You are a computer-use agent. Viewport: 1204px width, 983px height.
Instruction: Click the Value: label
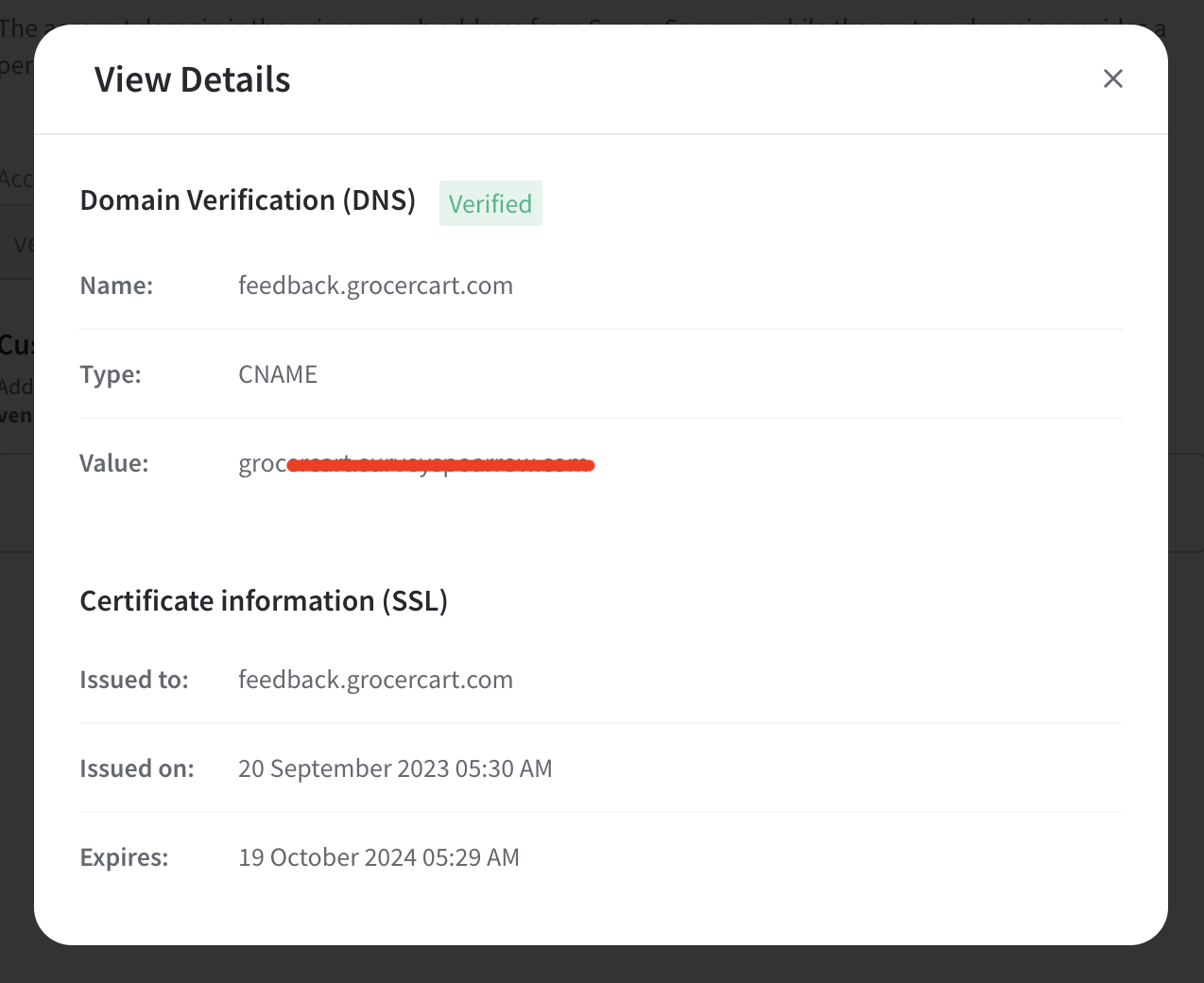pyautogui.click(x=114, y=463)
